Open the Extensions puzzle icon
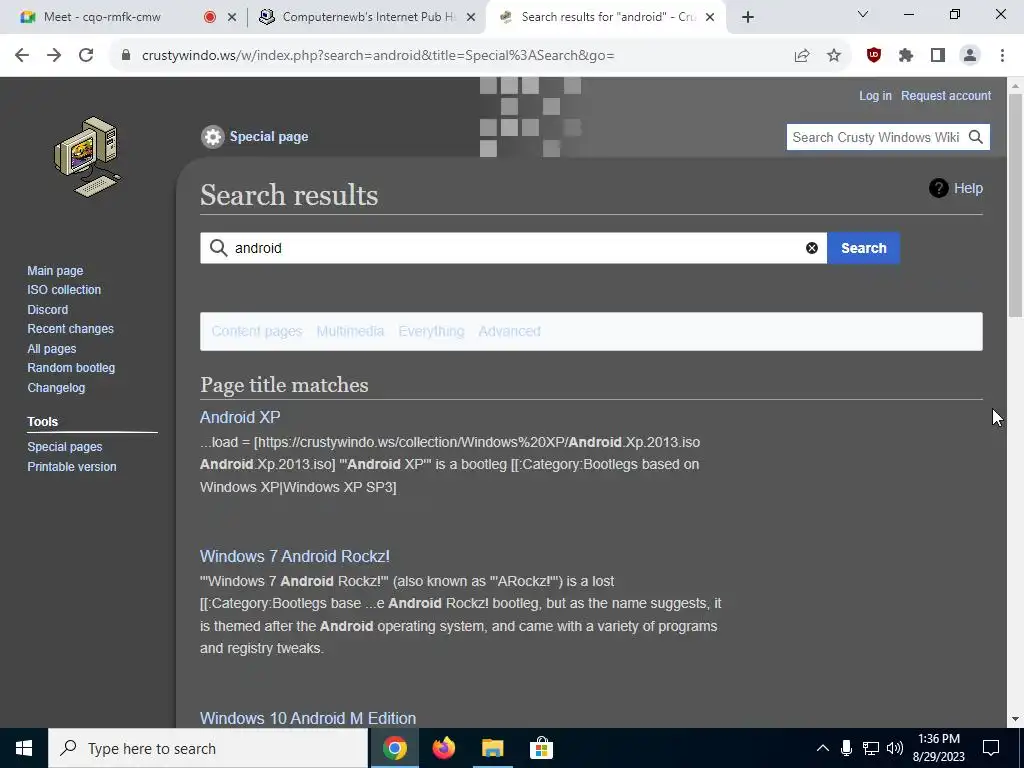The height and width of the screenshot is (768, 1024). pos(906,56)
